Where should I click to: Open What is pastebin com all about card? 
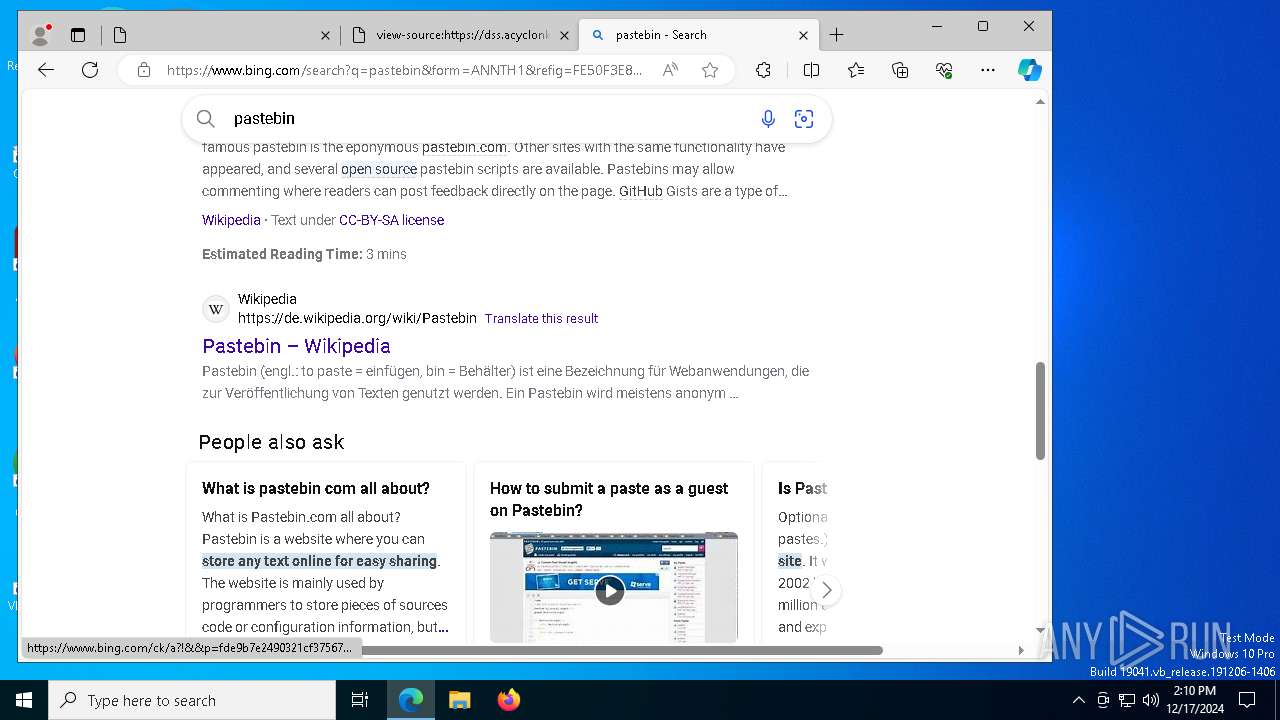pyautogui.click(x=316, y=488)
